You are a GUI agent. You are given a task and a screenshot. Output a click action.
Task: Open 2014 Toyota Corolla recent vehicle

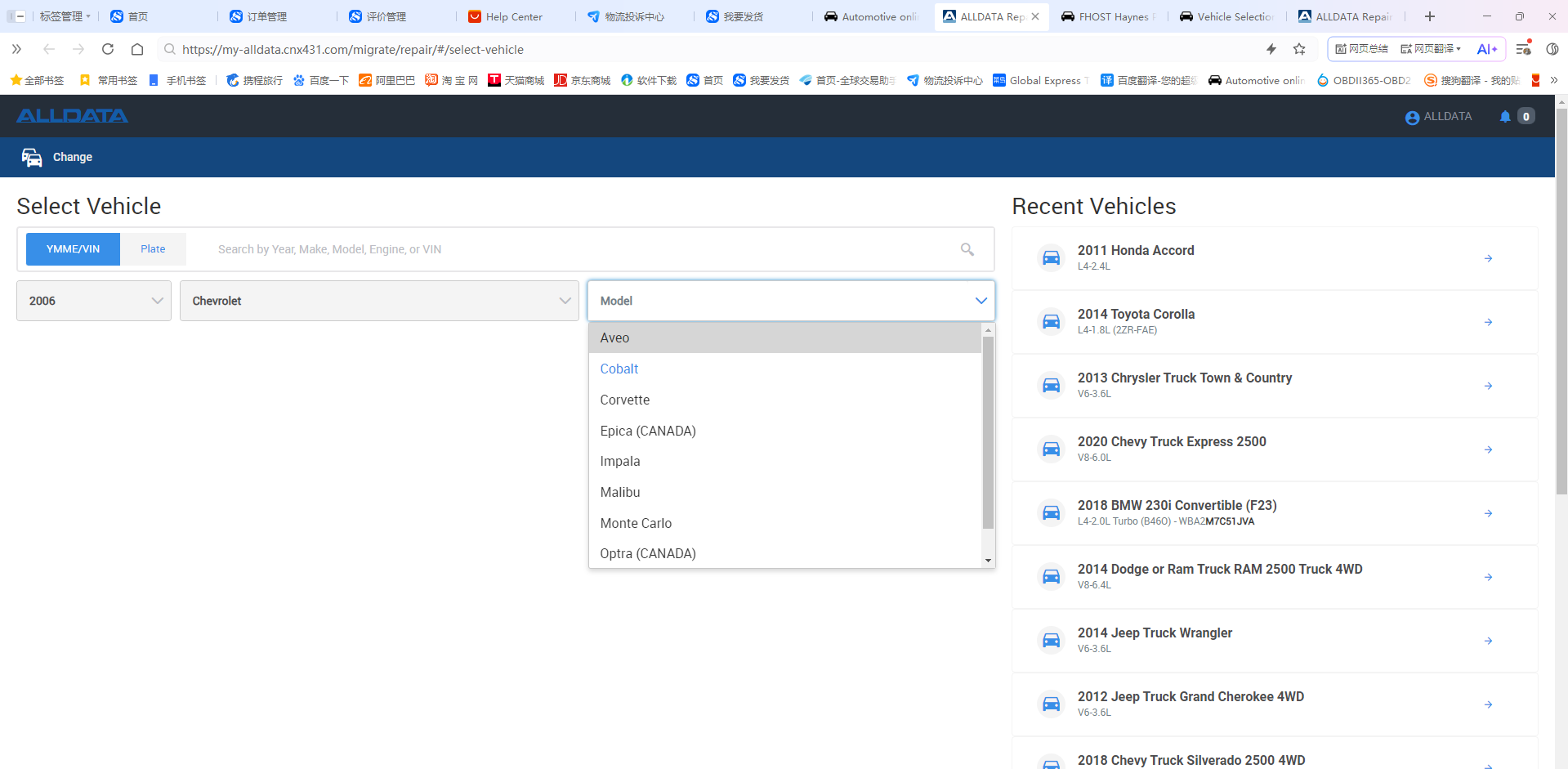(1275, 322)
